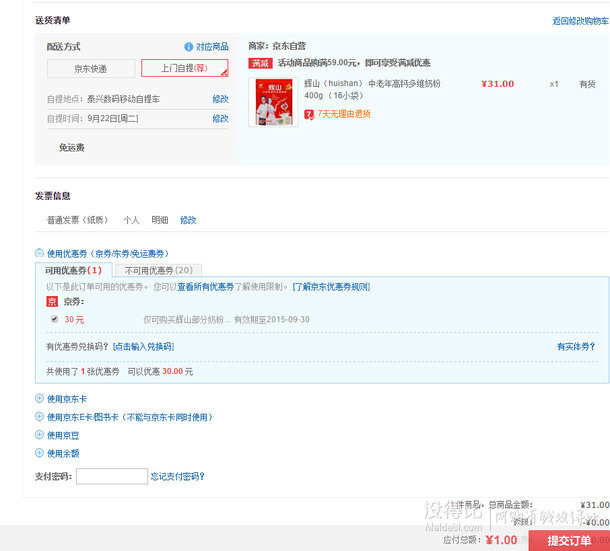The height and width of the screenshot is (551, 610).
Task: Click the 自提时间 9月22日[周二] text
Action: point(93,119)
